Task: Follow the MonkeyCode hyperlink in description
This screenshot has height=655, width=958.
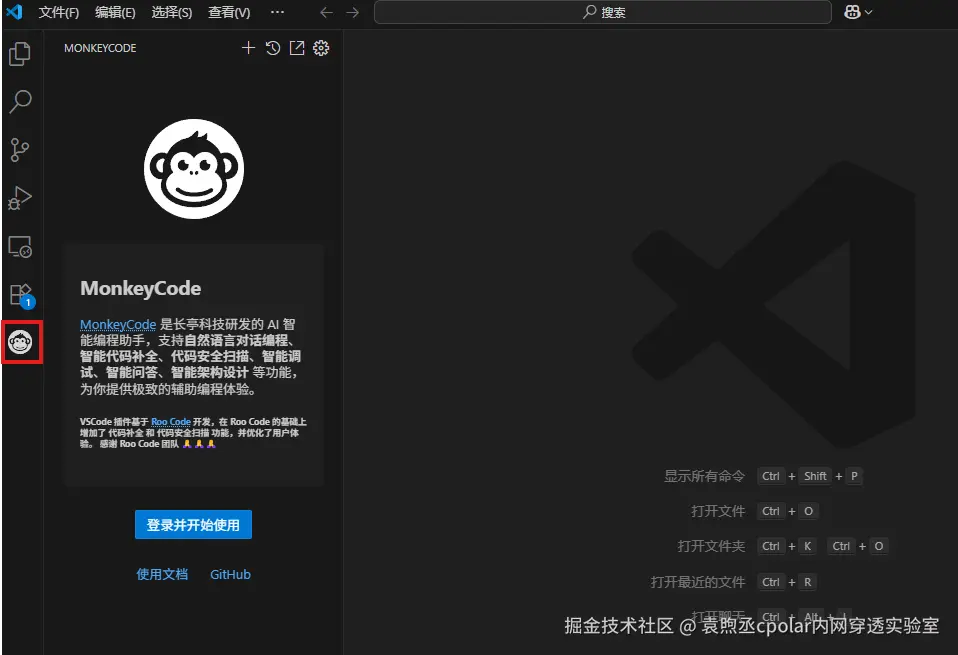Action: (x=118, y=324)
